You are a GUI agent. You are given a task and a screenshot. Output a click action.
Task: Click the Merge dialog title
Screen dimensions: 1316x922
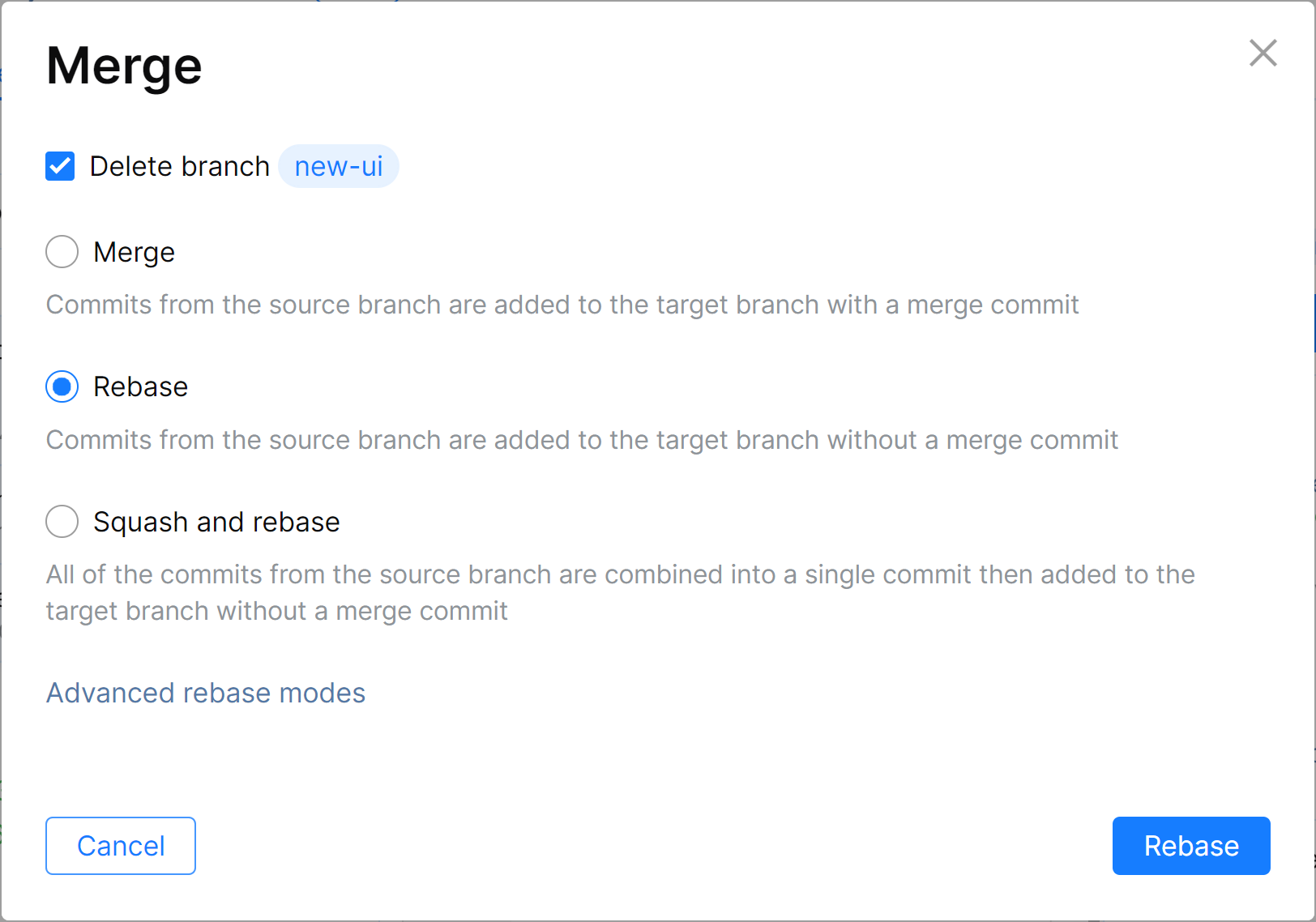[123, 65]
